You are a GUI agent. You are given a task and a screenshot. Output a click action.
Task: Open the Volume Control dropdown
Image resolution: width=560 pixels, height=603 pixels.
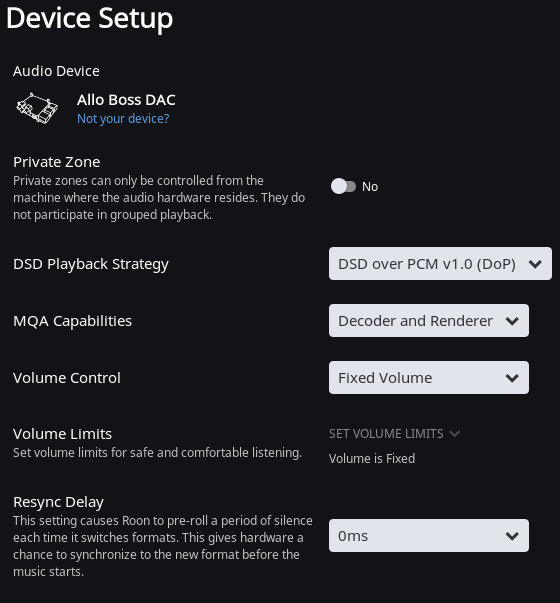coord(428,378)
